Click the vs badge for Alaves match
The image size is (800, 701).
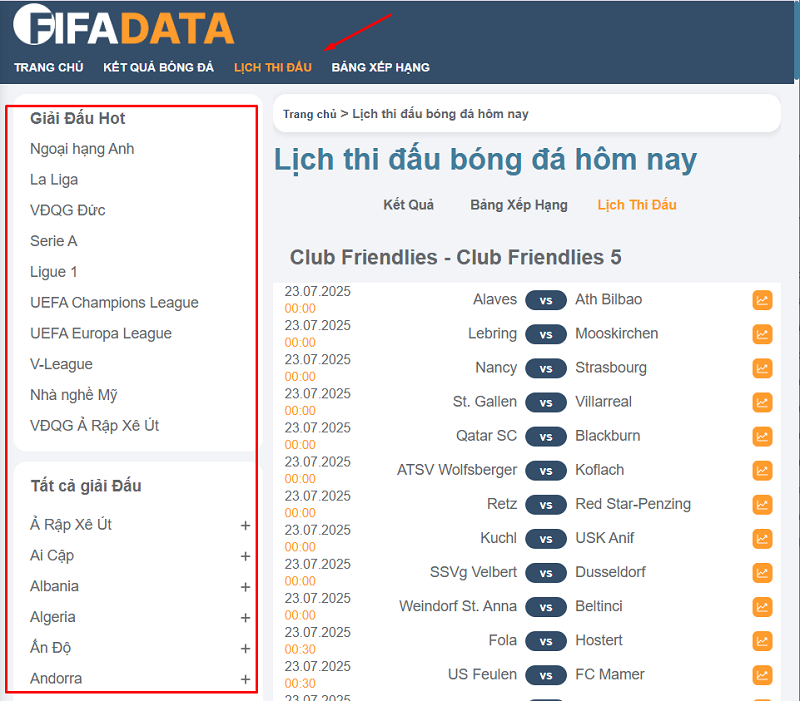(546, 300)
